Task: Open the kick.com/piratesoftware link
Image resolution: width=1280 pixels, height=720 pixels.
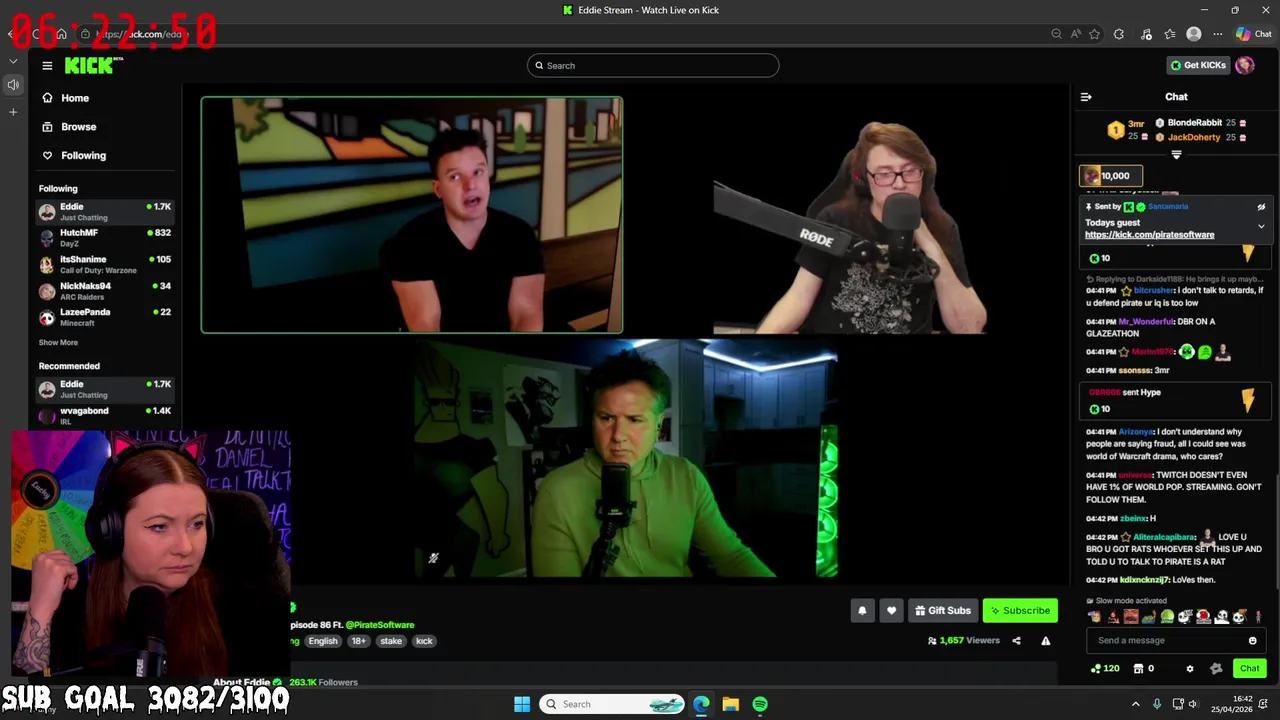Action: point(1149,235)
